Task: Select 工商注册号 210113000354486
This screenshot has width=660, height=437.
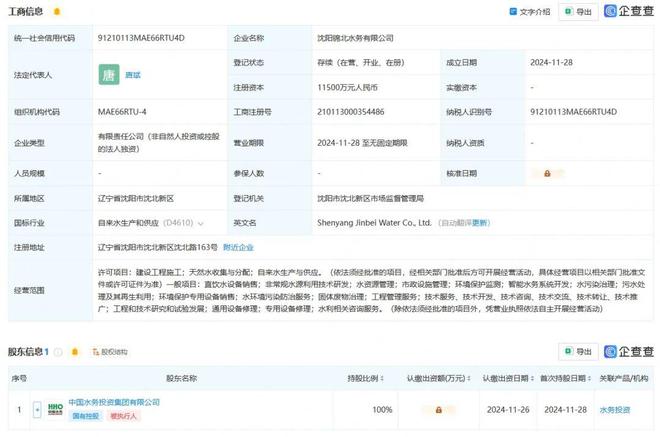Action: pos(351,112)
